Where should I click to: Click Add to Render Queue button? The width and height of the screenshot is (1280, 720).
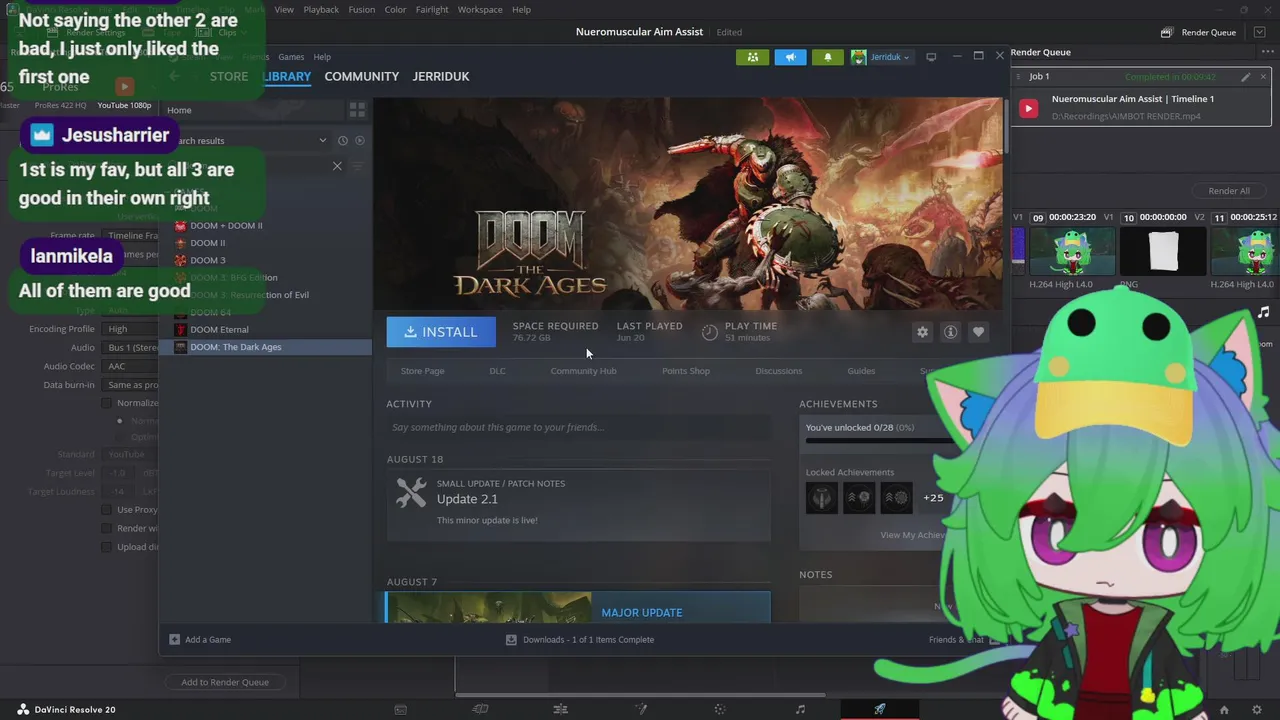225,682
